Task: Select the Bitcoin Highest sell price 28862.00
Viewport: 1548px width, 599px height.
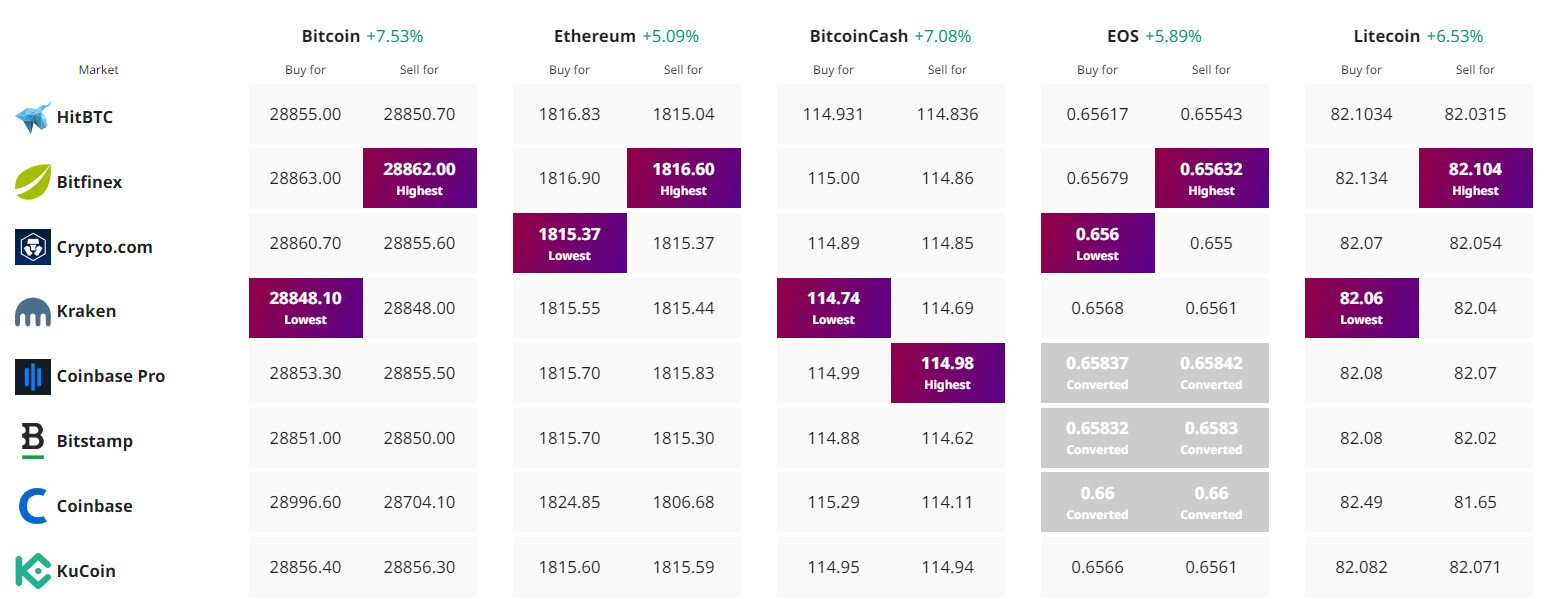Action: click(x=419, y=178)
